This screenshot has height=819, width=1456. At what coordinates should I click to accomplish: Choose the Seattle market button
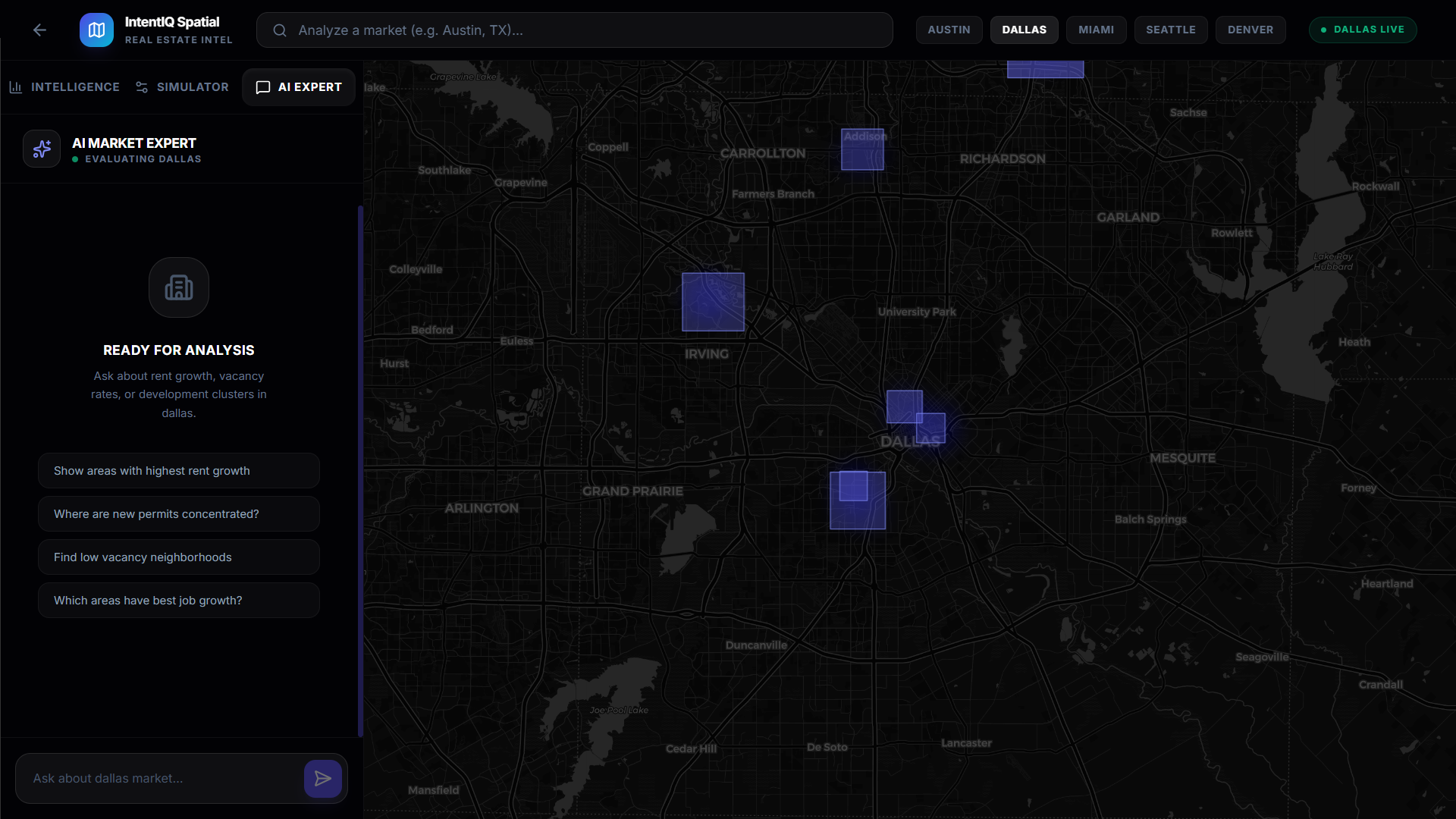[1170, 30]
